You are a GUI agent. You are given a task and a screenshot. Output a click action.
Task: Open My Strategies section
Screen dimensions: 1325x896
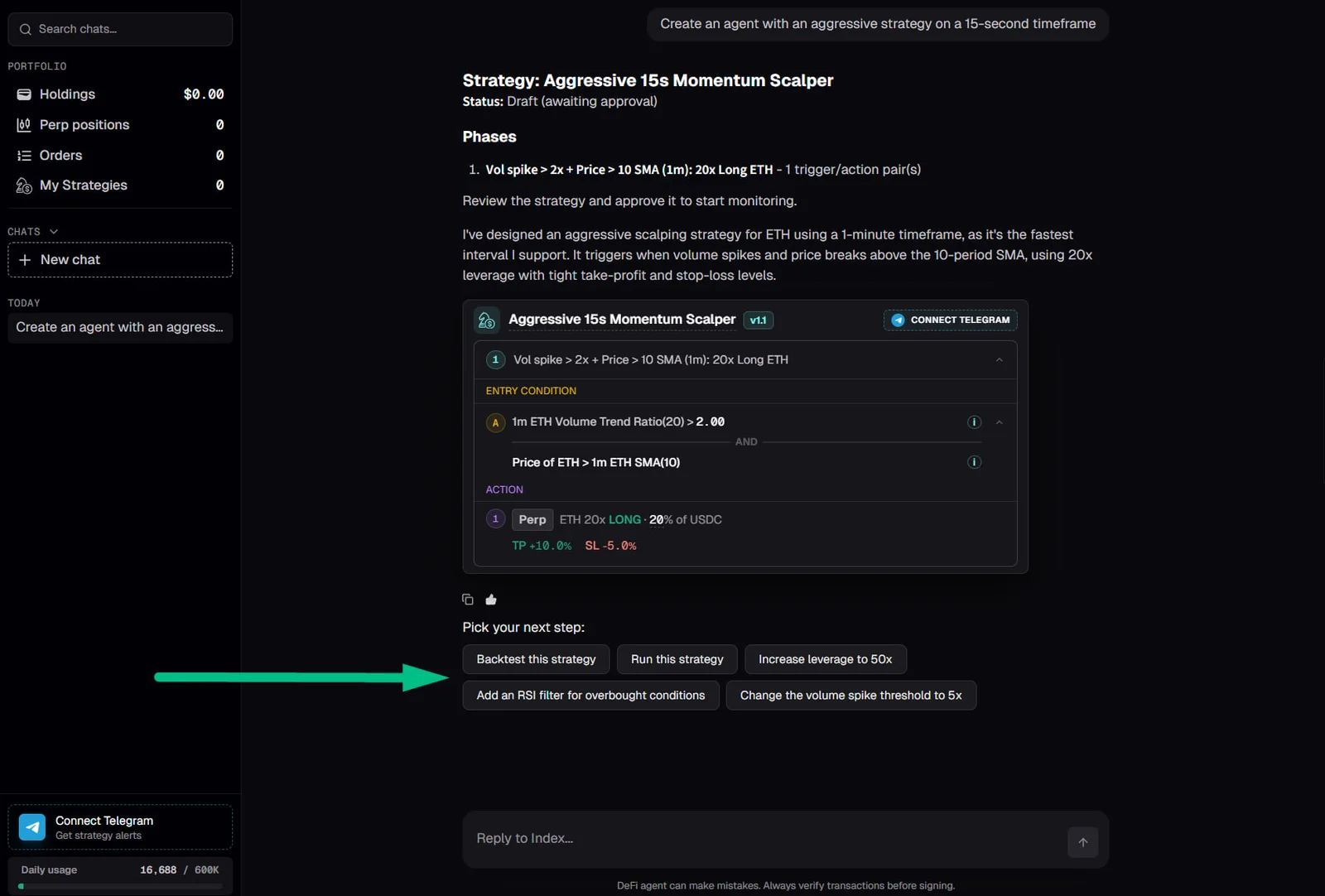[x=120, y=185]
